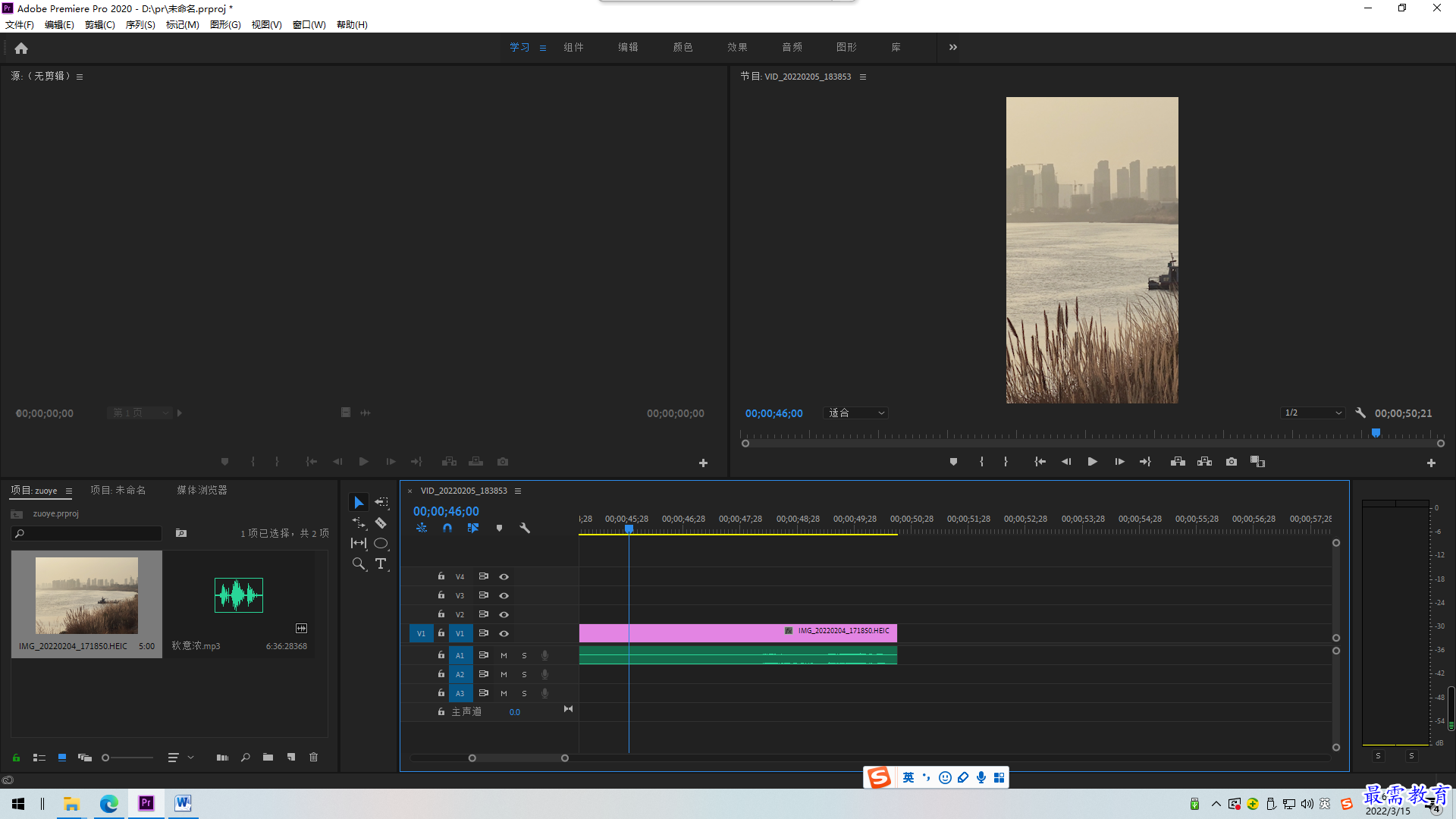Open Program monitor panel menu

(x=862, y=77)
